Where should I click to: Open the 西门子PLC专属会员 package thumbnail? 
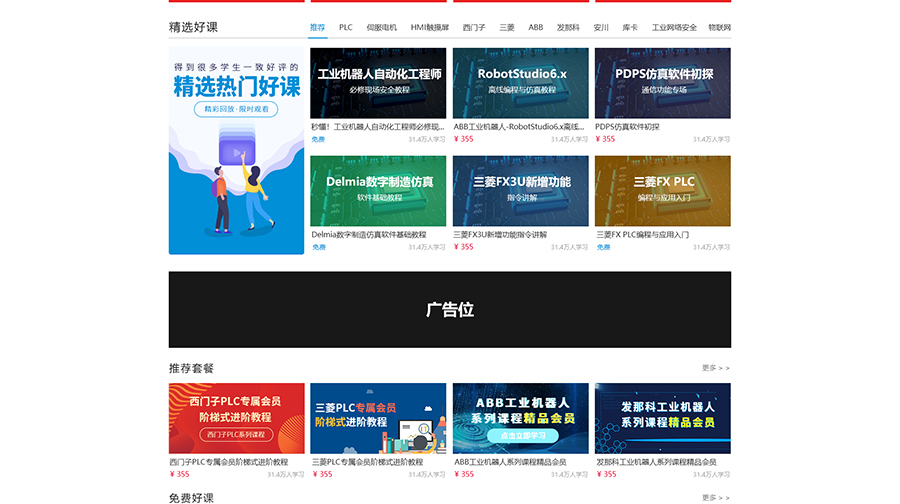236,418
